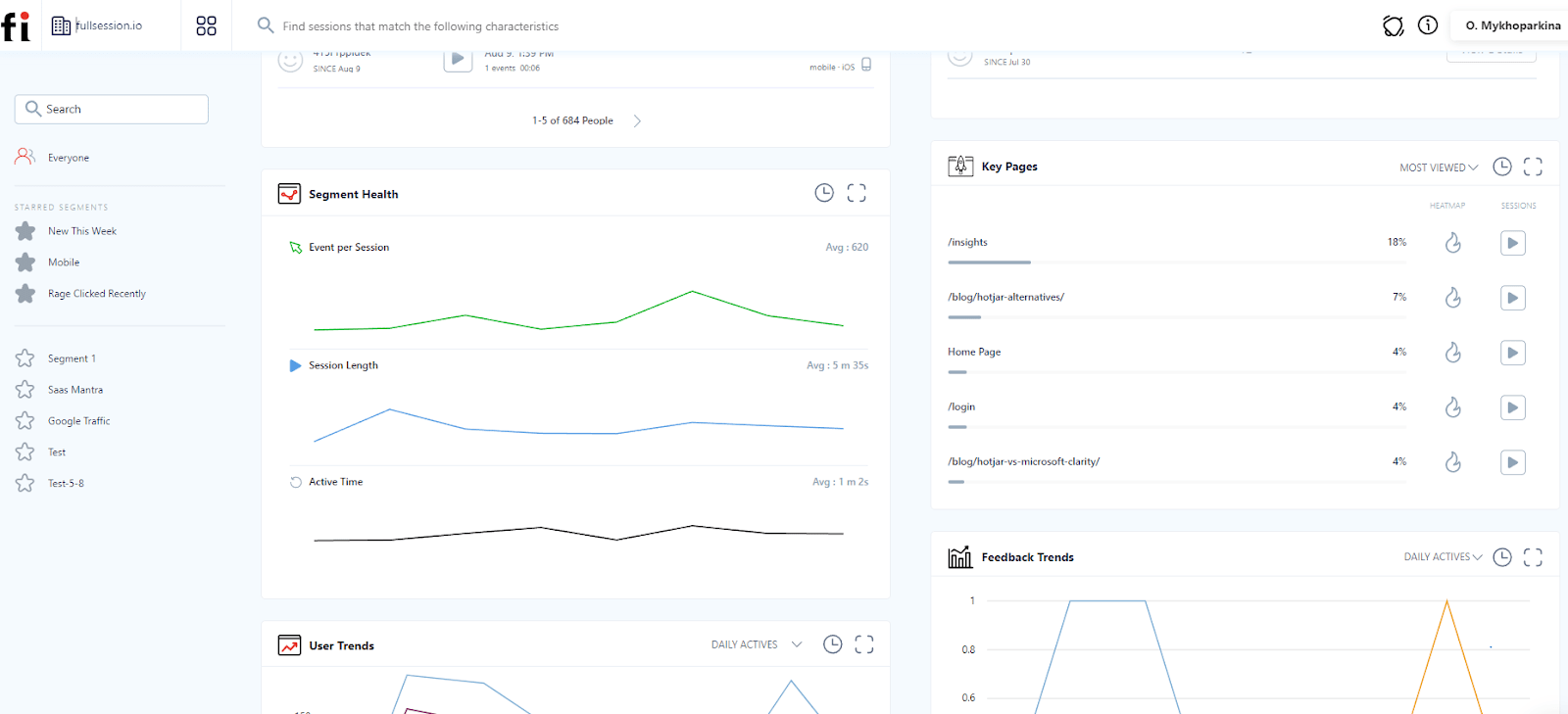Open the dashboard grid icon in top bar
Image resolution: width=1568 pixels, height=714 pixels.
coord(206,26)
